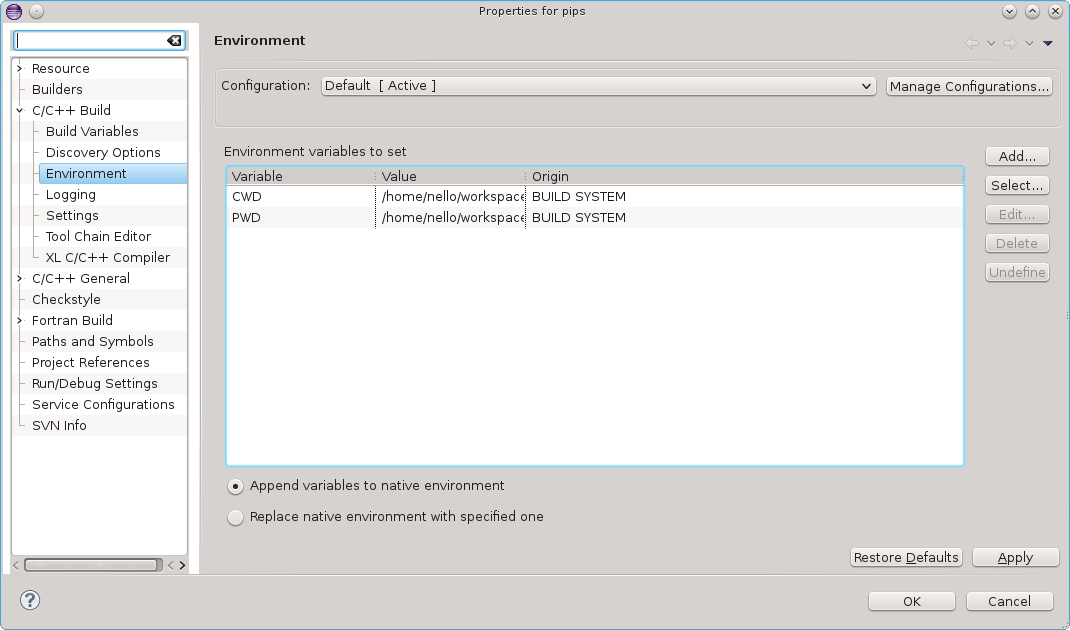
Task: Expand the Resource tree node
Action: coord(20,69)
